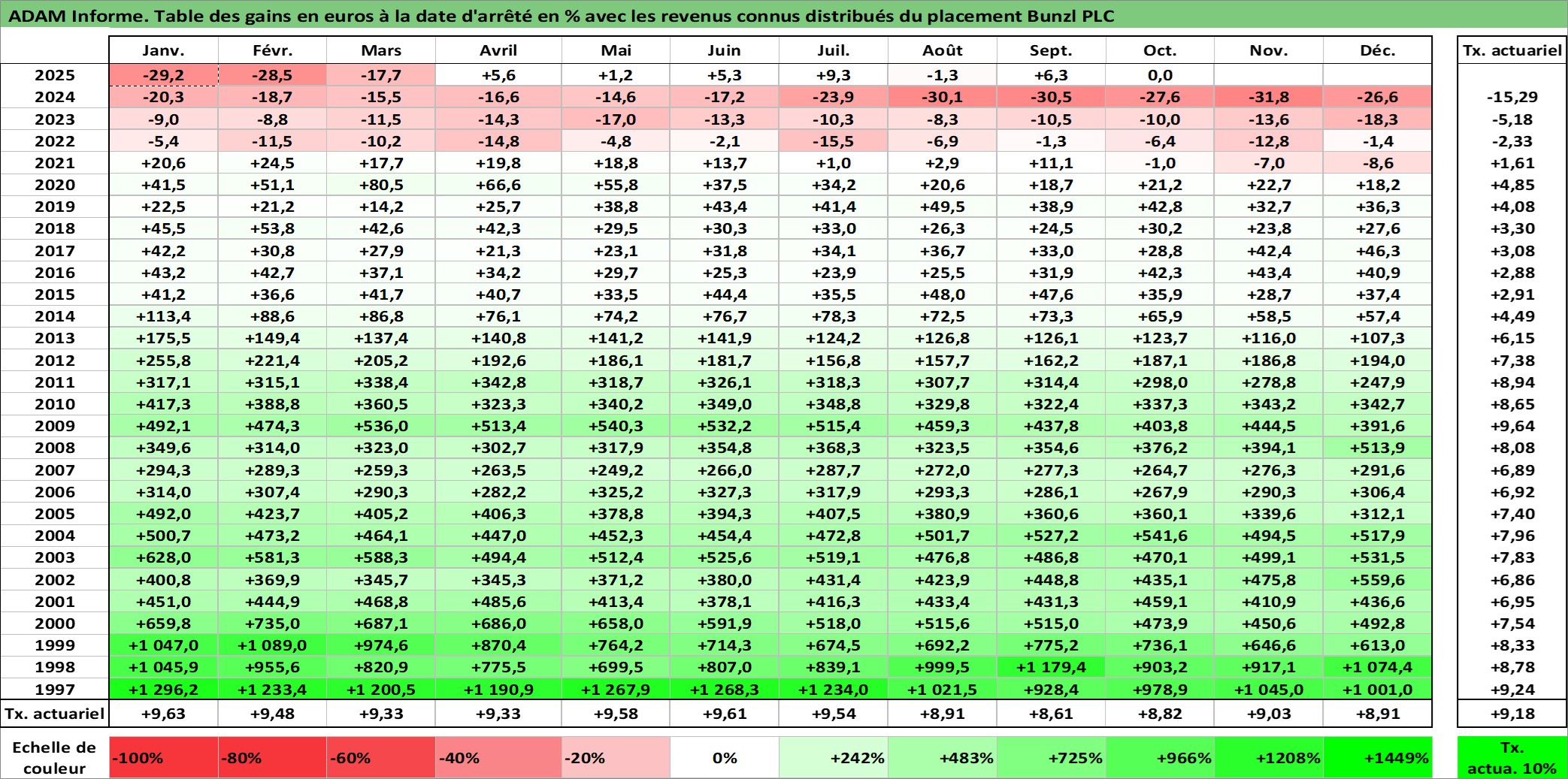Viewport: 1568px width, 779px height.
Task: Click the +9,64 actuarial rate for 2009
Action: point(1512,426)
